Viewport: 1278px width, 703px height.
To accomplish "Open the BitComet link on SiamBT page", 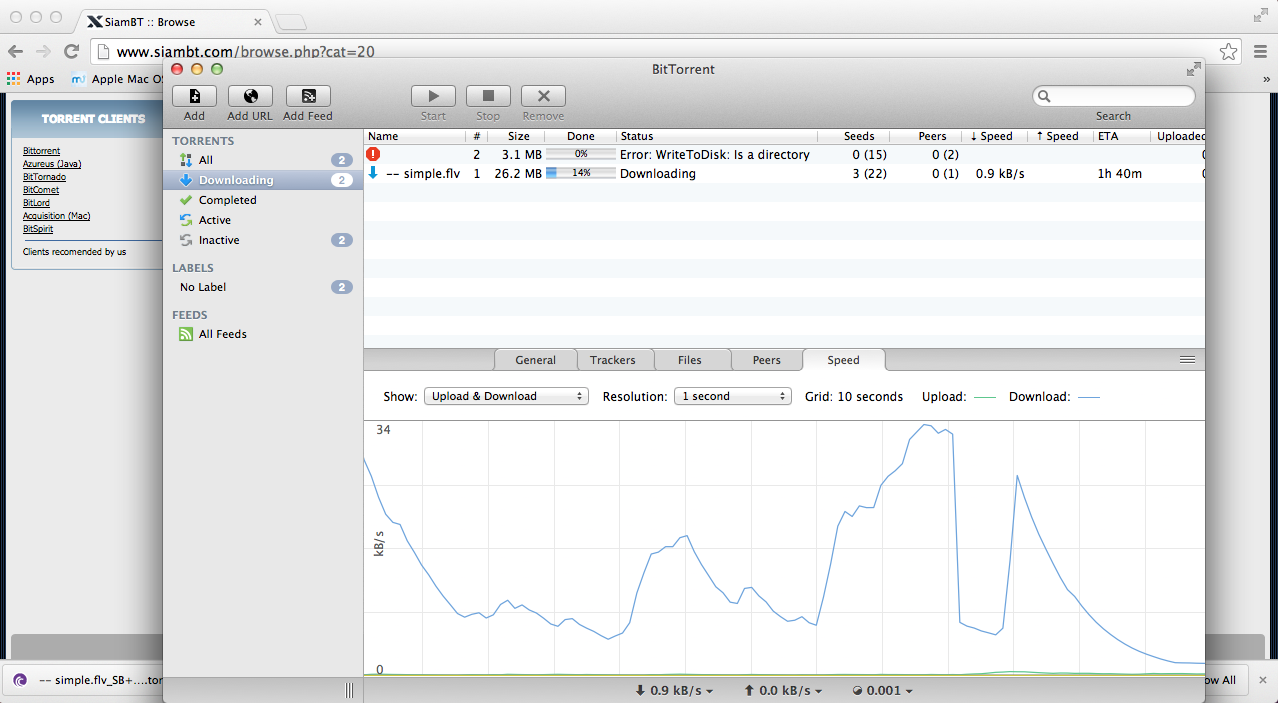I will 41,190.
